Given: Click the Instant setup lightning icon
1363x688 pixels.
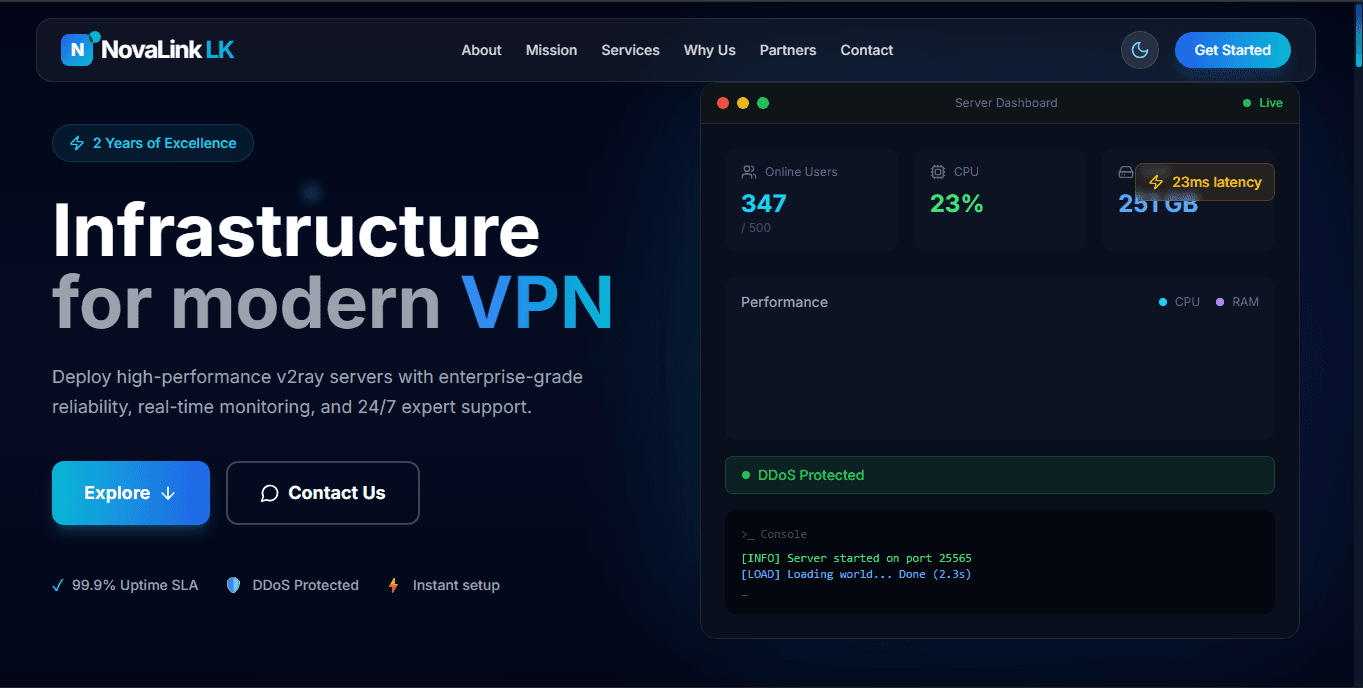Looking at the screenshot, I should [x=393, y=585].
